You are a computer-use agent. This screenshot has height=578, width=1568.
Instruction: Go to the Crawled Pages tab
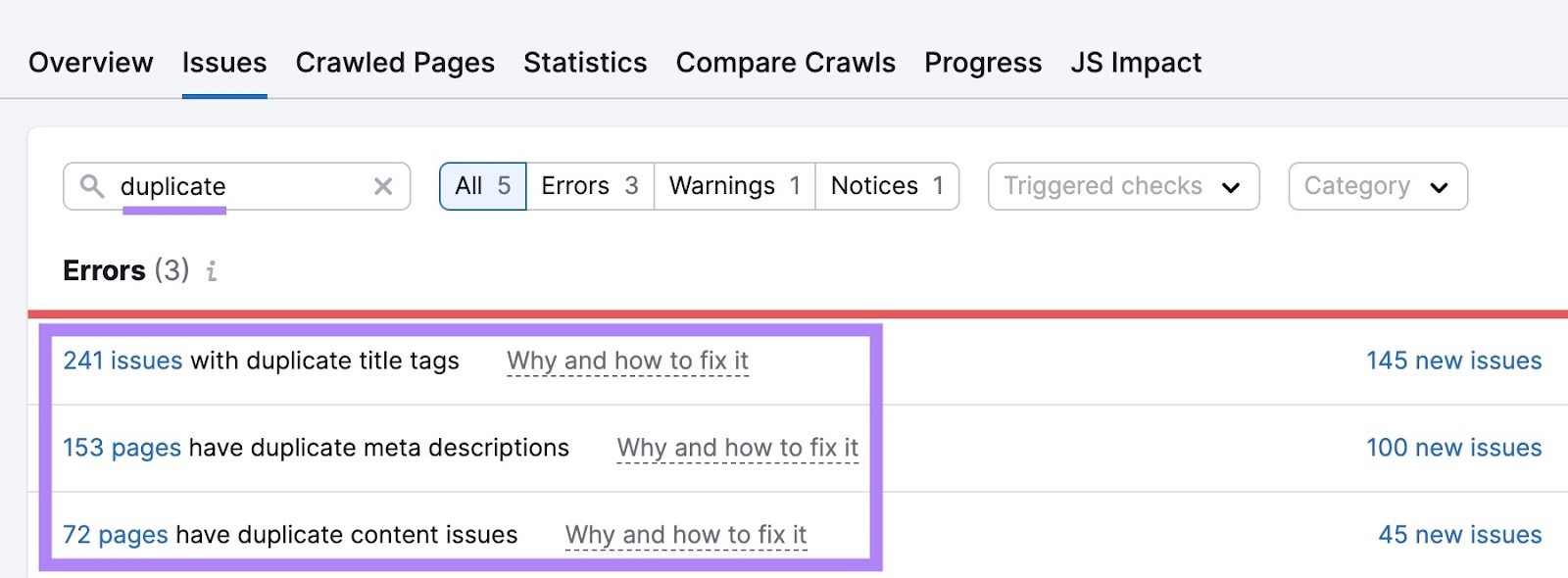point(395,63)
